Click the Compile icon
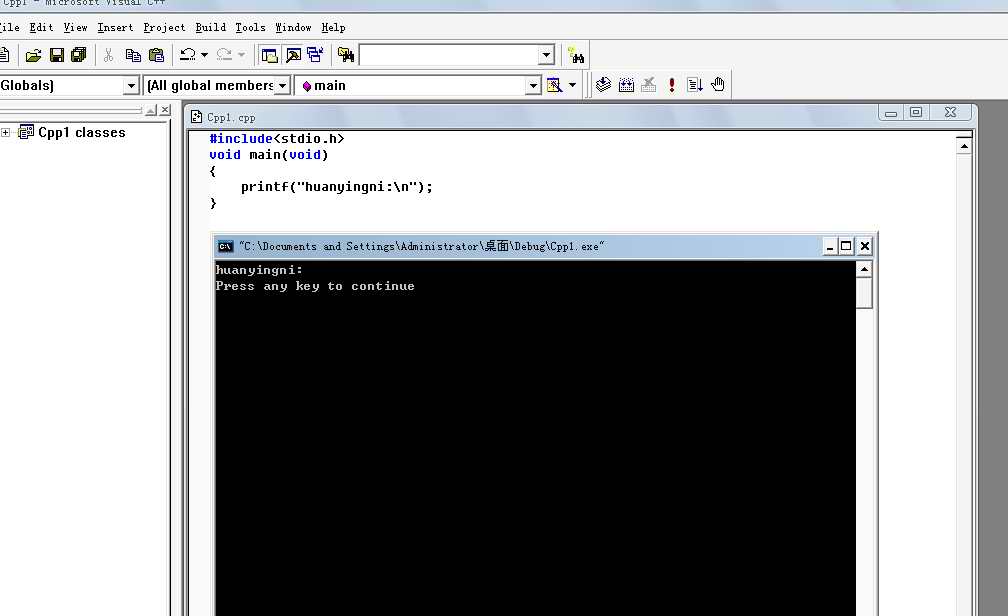 (x=603, y=85)
